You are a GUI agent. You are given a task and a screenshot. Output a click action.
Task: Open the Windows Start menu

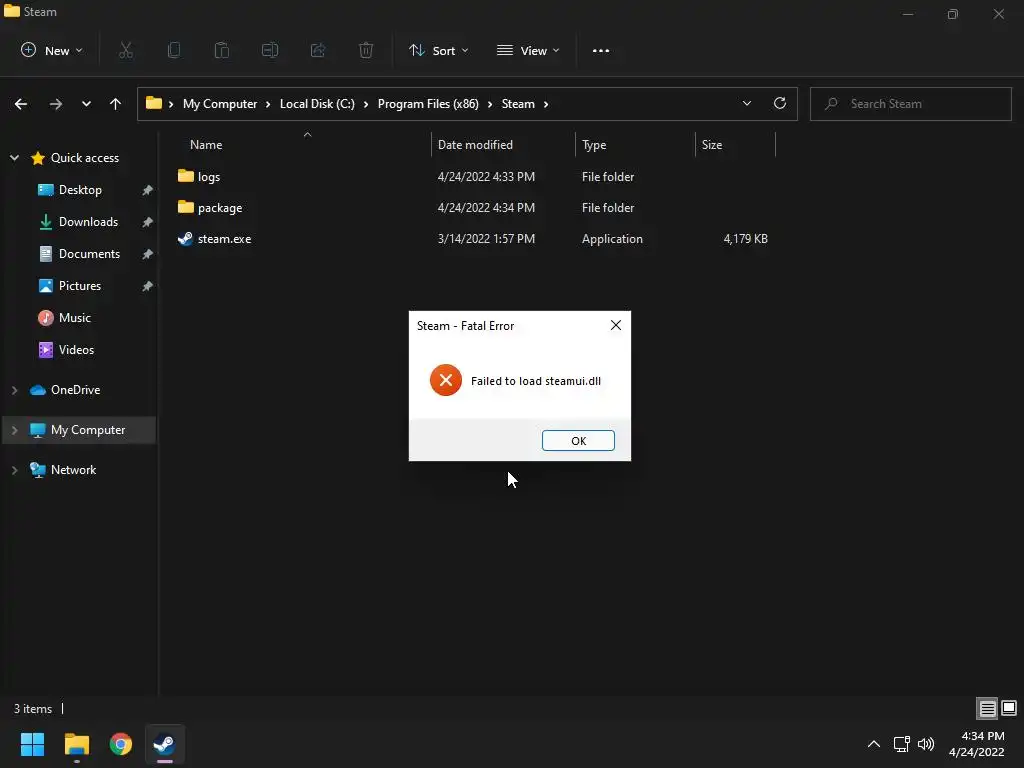(x=33, y=744)
